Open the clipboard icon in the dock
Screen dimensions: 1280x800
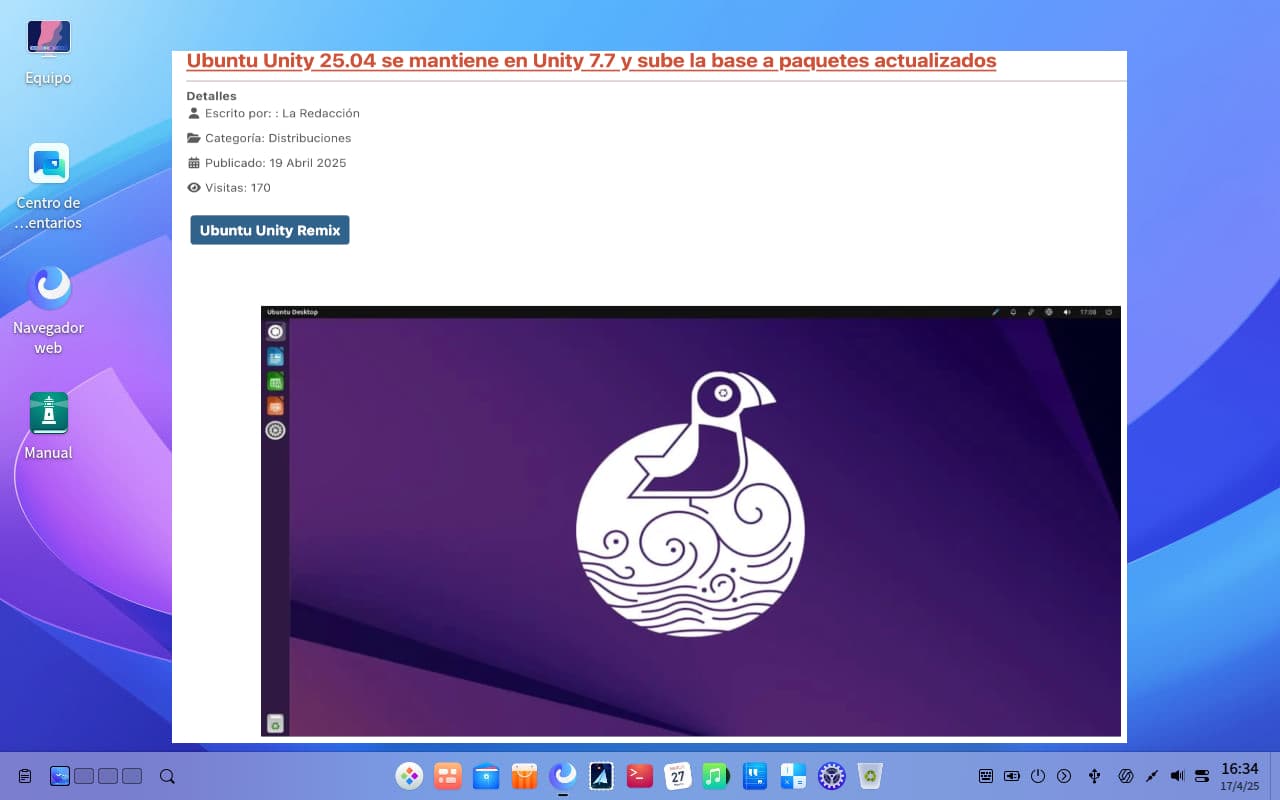(25, 776)
